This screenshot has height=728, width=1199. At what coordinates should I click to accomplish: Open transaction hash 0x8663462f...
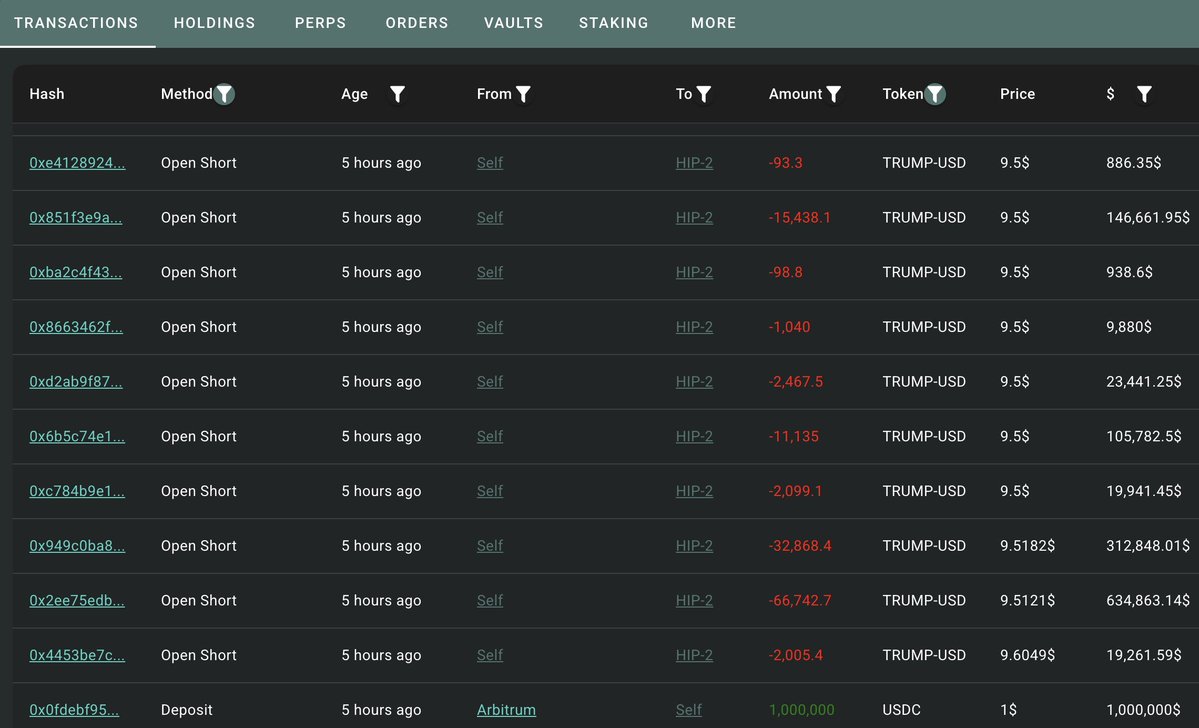click(x=76, y=327)
